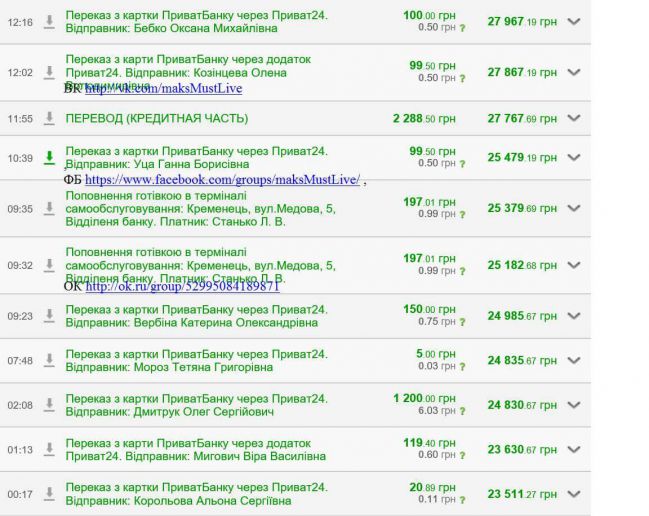The image size is (649, 516).
Task: Open the vk.com/maksMustLive link
Action: (x=163, y=88)
